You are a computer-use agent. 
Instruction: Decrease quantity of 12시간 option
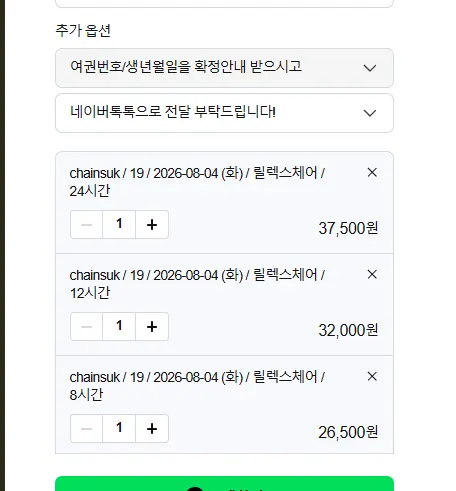click(x=86, y=326)
